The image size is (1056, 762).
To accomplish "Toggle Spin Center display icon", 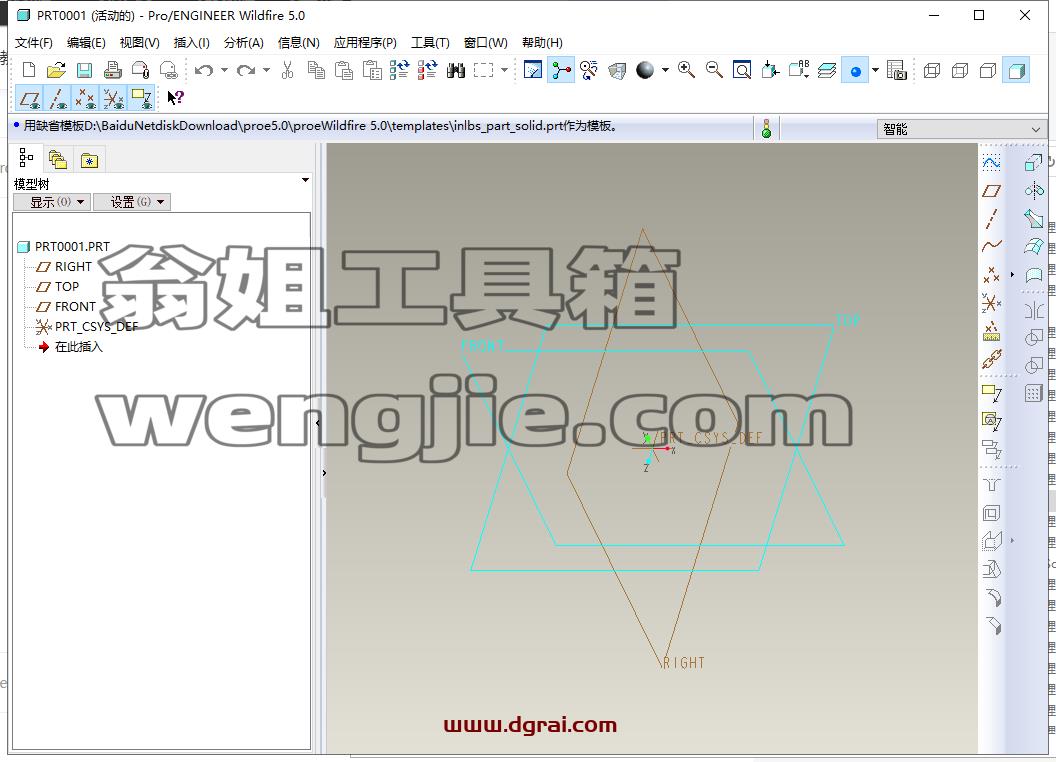I will (562, 70).
